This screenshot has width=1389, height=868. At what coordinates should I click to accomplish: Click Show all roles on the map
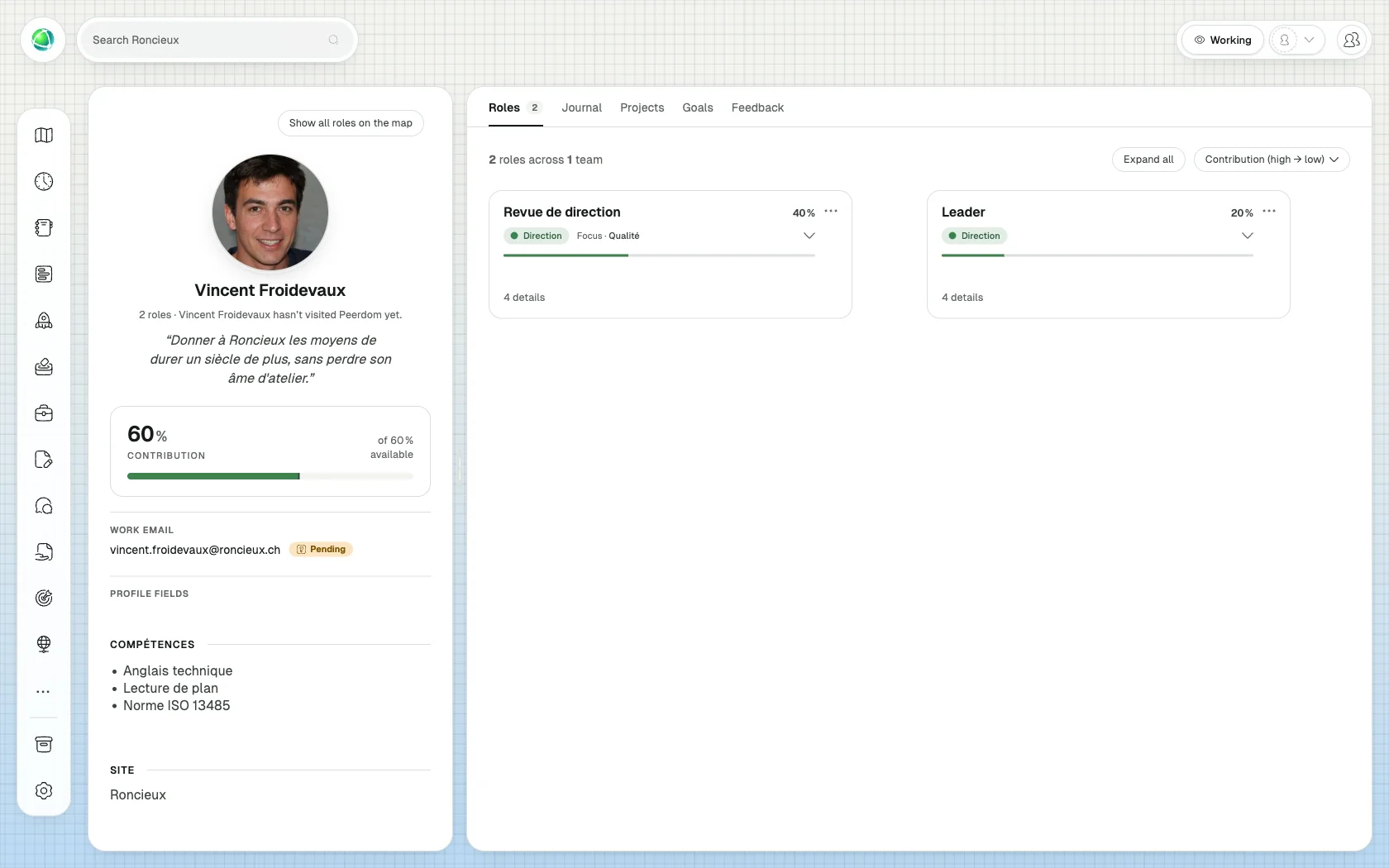coord(351,123)
